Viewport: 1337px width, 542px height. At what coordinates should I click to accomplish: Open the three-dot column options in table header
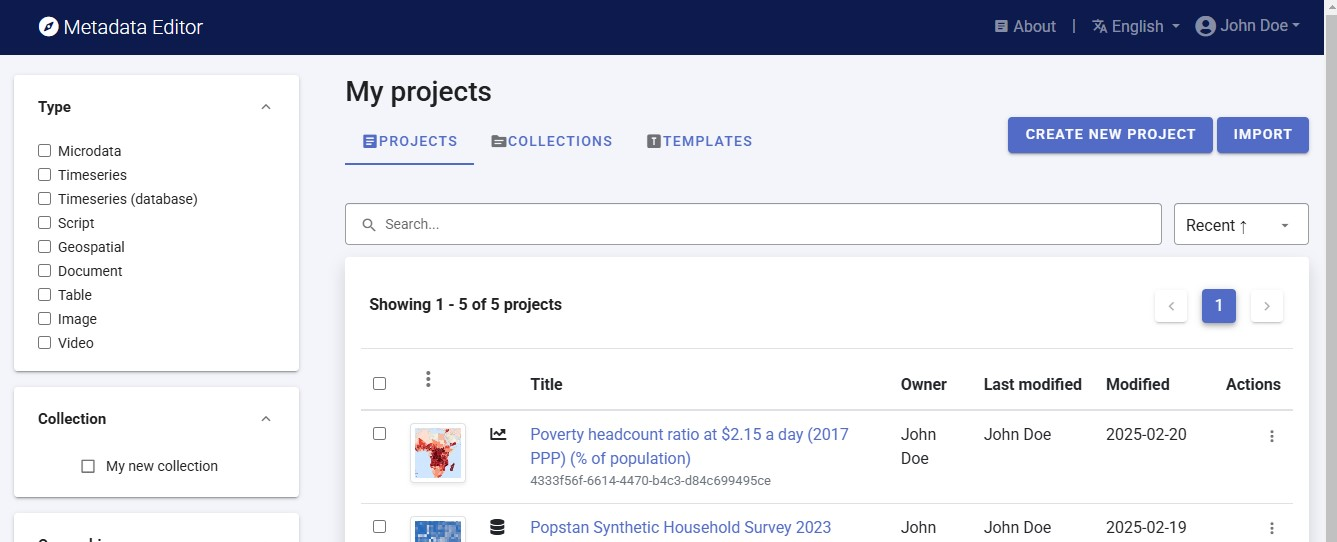click(x=428, y=380)
